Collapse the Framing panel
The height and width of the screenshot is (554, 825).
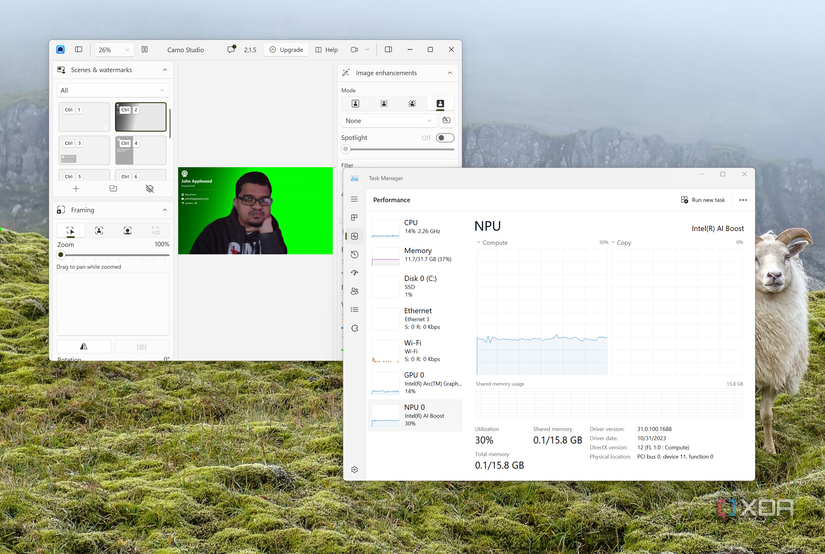(x=165, y=210)
